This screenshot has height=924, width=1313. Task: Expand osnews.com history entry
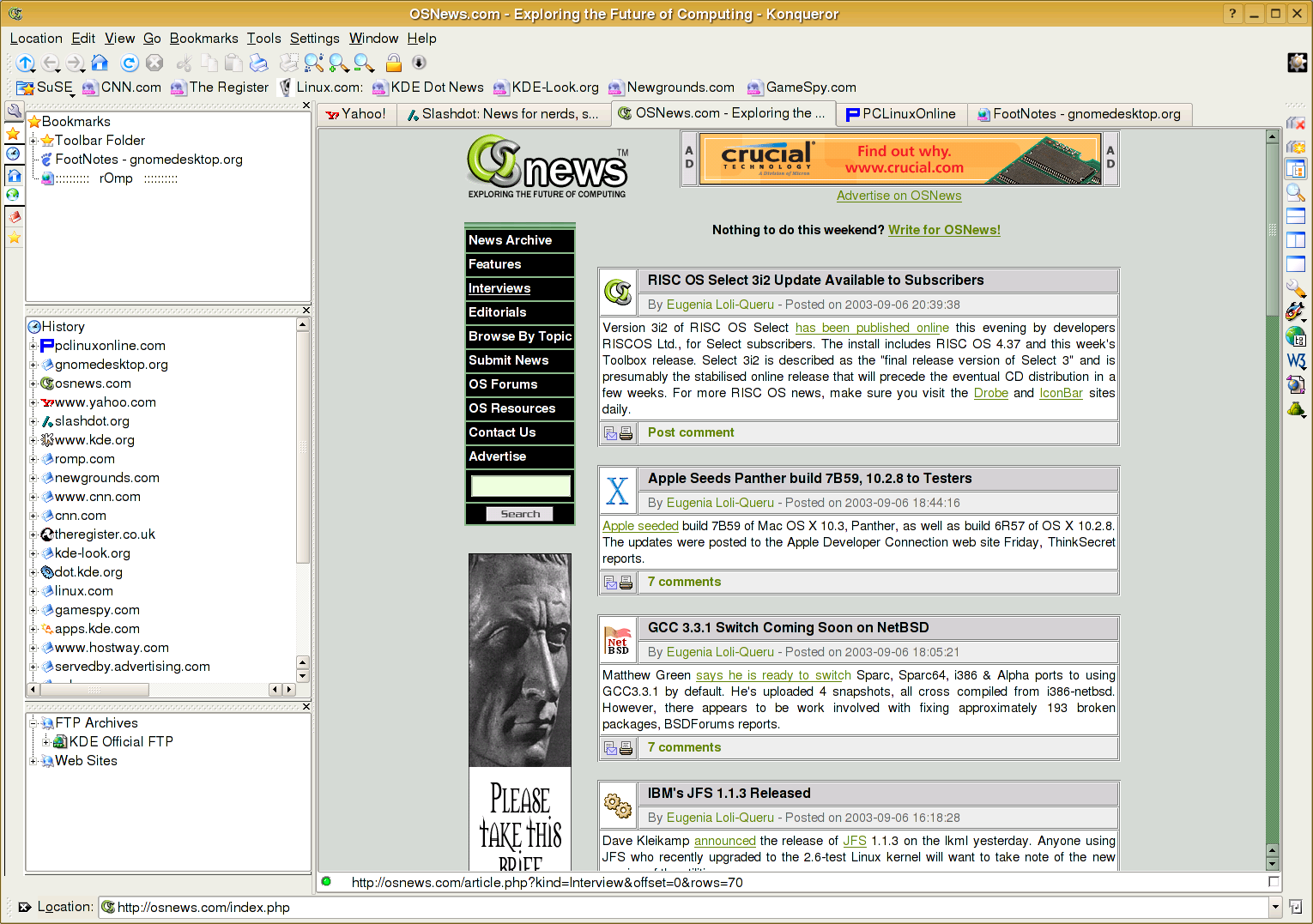(x=34, y=383)
